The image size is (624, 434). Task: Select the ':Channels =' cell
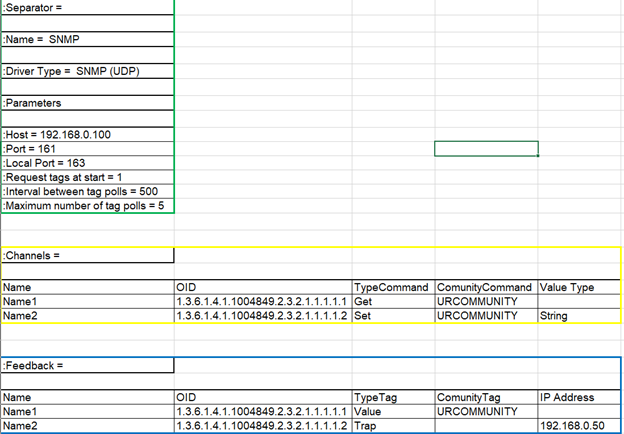[x=88, y=255]
